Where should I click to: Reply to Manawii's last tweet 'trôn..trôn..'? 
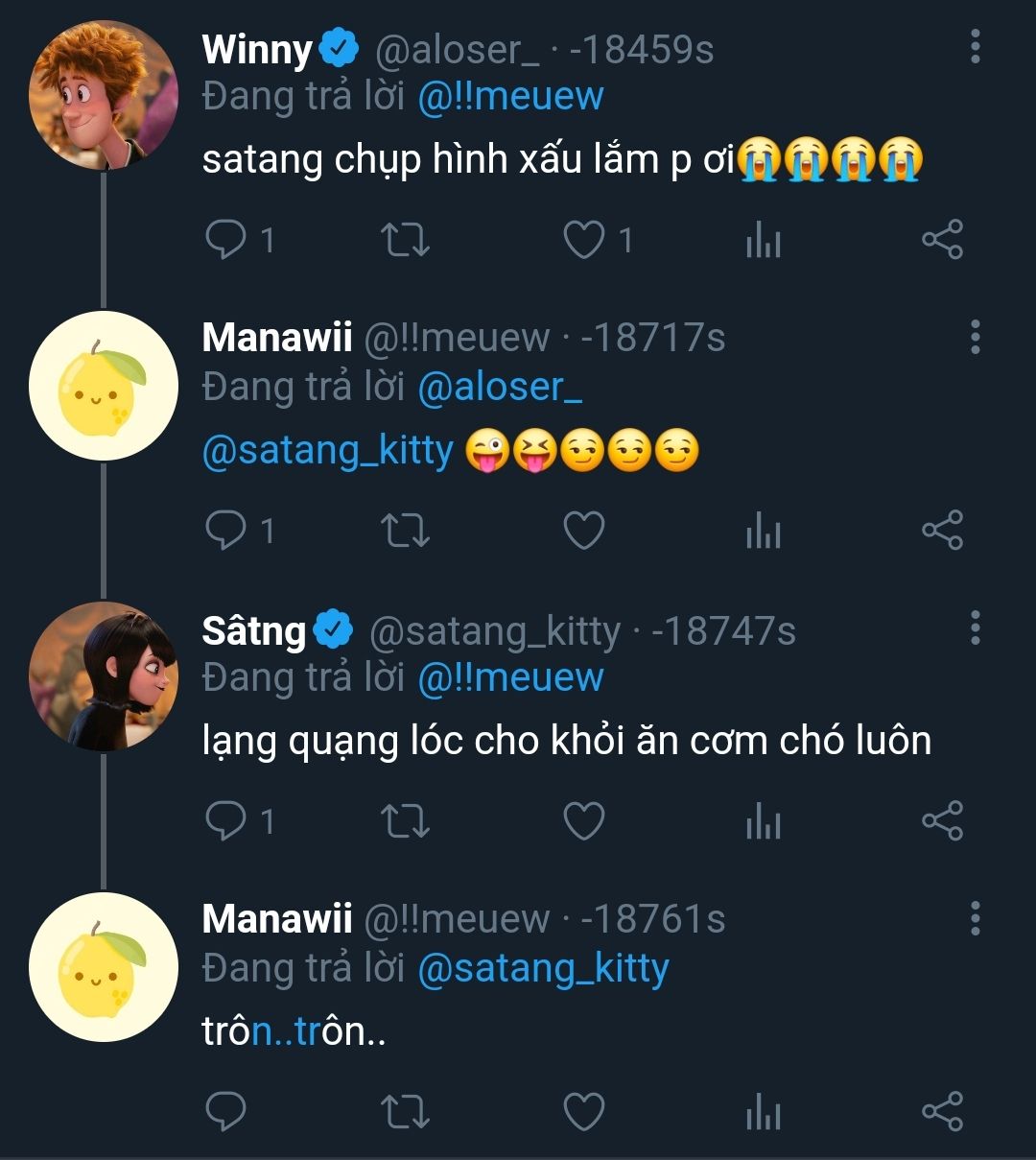coord(226,1112)
